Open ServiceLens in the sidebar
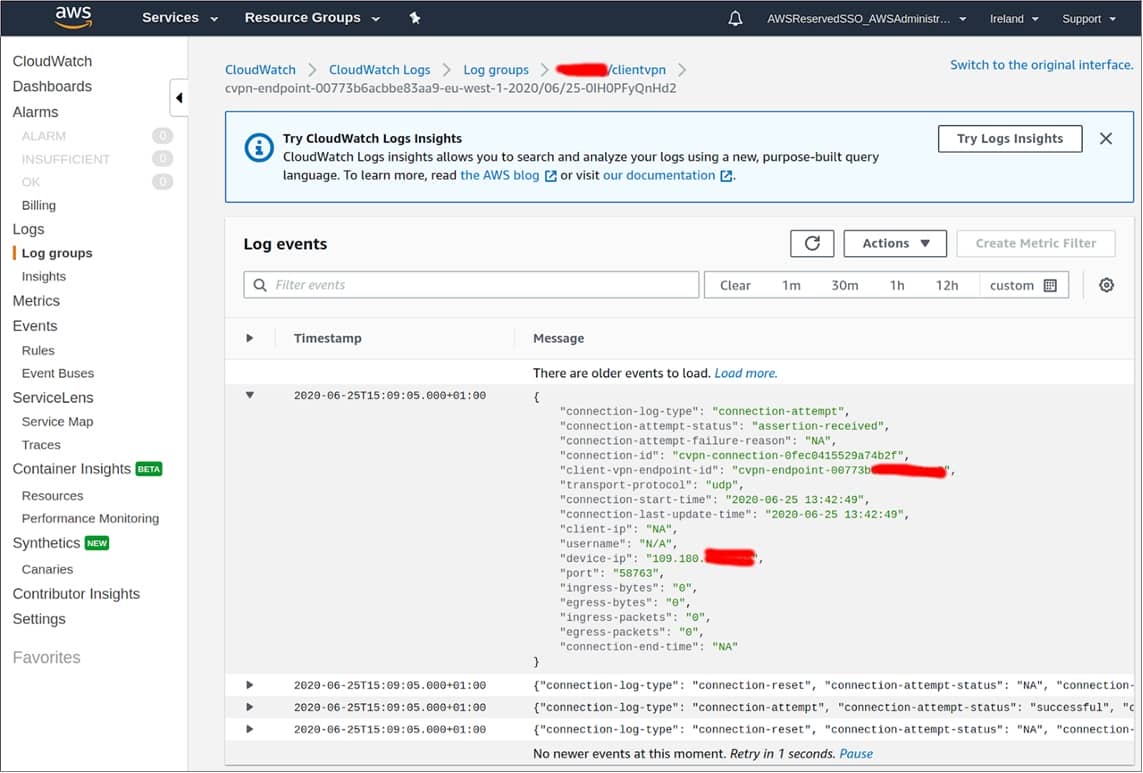Image resolution: width=1143 pixels, height=773 pixels. pyautogui.click(x=53, y=397)
